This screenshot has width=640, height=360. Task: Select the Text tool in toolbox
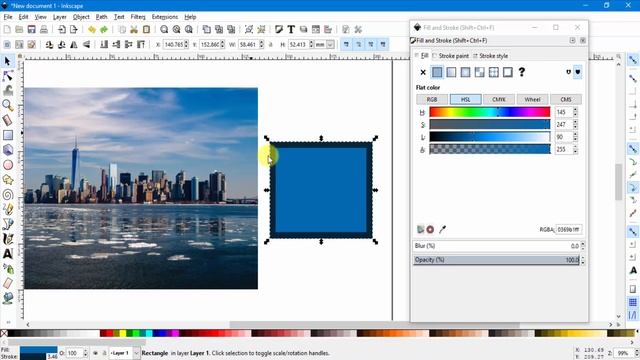pyautogui.click(x=7, y=254)
